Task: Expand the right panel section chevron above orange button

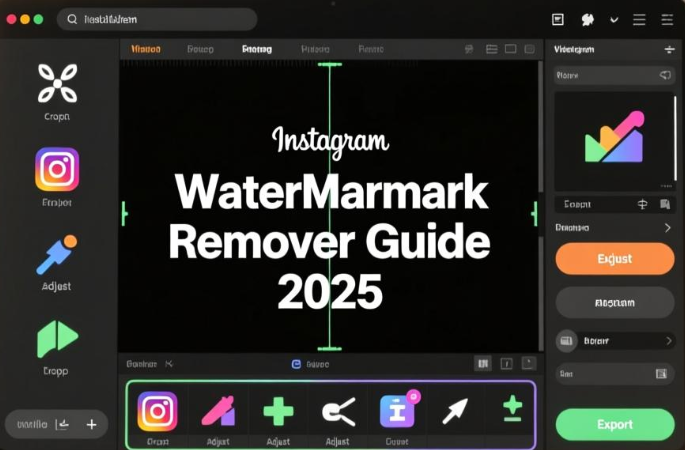Action: (x=668, y=228)
